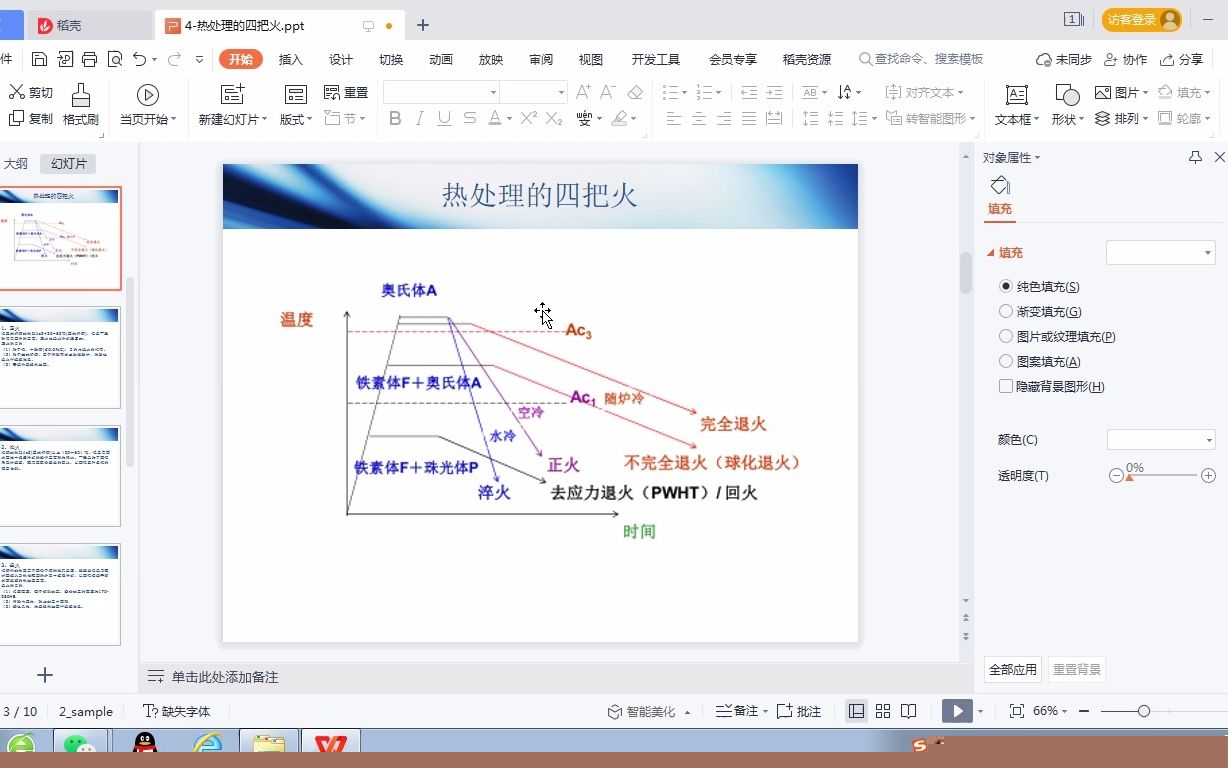Click Missing Fonts (缺失字体) in status bar
This screenshot has height=768, width=1228.
[177, 711]
